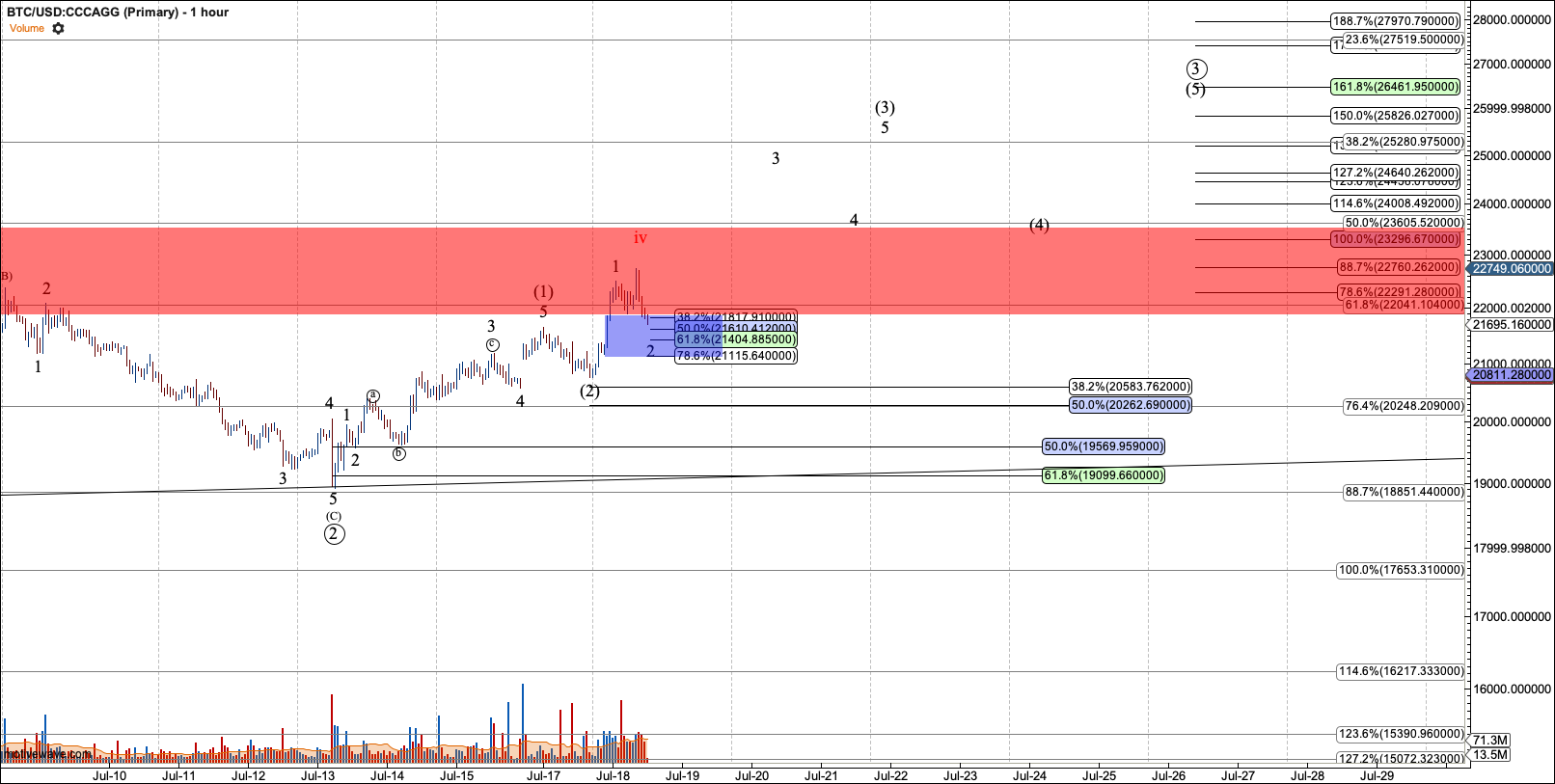Click the 21695.160000 price axis marker
This screenshot has width=1555, height=784.
(x=1512, y=325)
